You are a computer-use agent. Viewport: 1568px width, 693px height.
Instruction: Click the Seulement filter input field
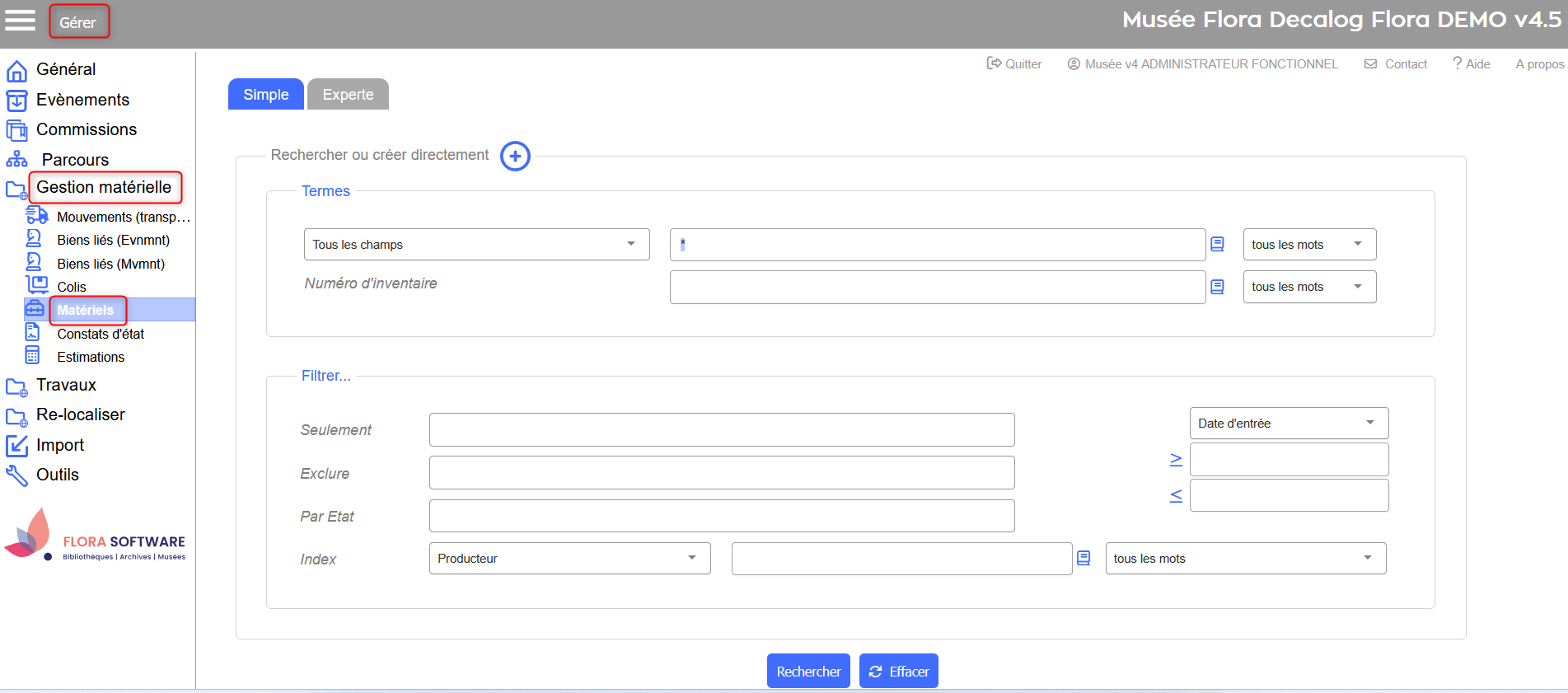click(x=721, y=430)
